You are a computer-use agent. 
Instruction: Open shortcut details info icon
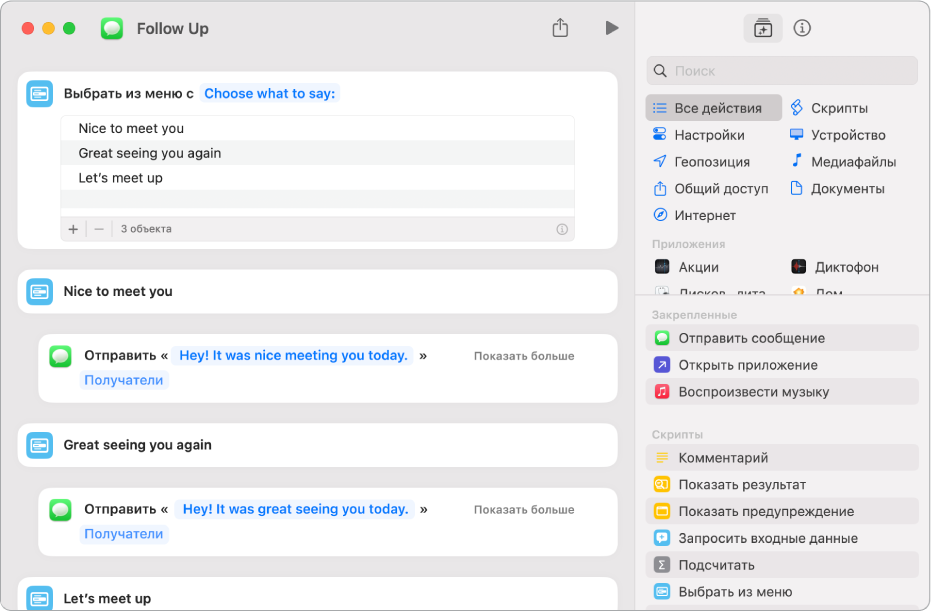pyautogui.click(x=802, y=28)
